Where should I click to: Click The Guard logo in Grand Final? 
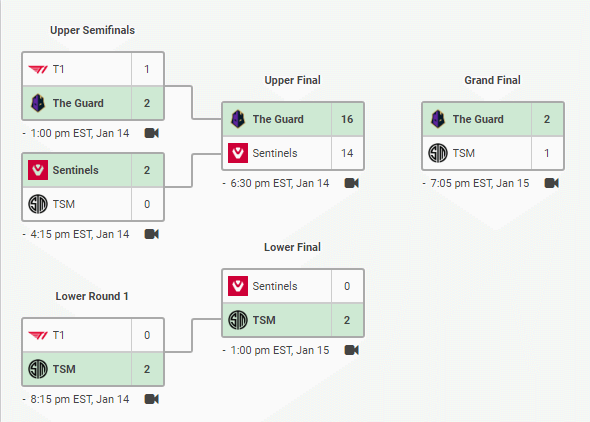438,119
